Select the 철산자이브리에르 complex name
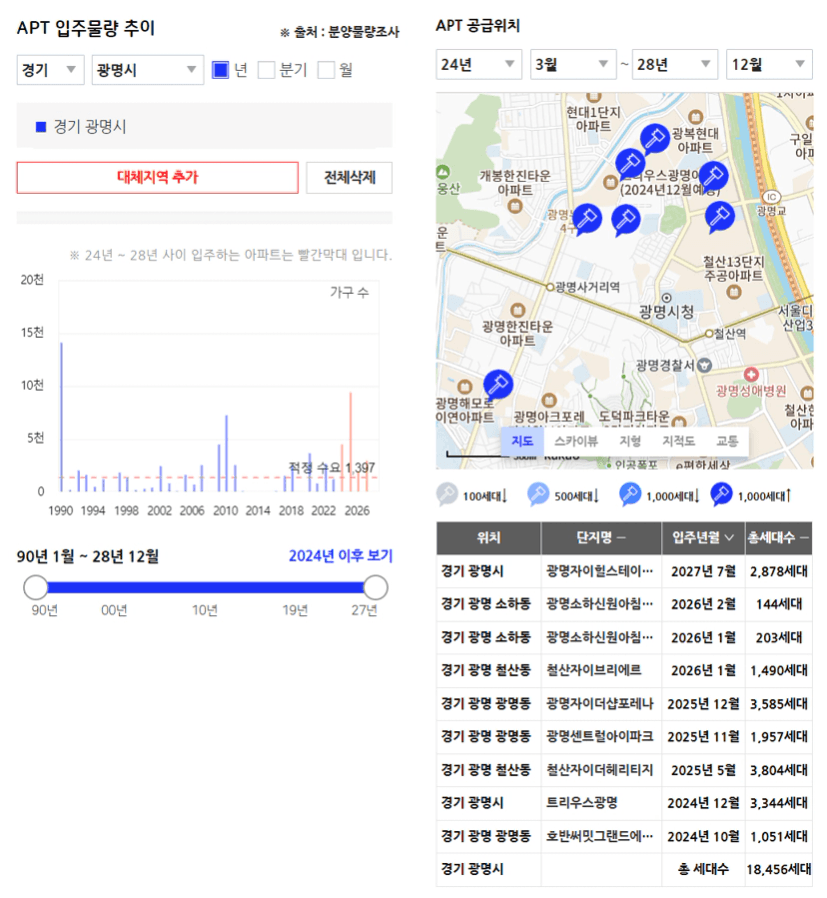The width and height of the screenshot is (827, 898). point(594,669)
